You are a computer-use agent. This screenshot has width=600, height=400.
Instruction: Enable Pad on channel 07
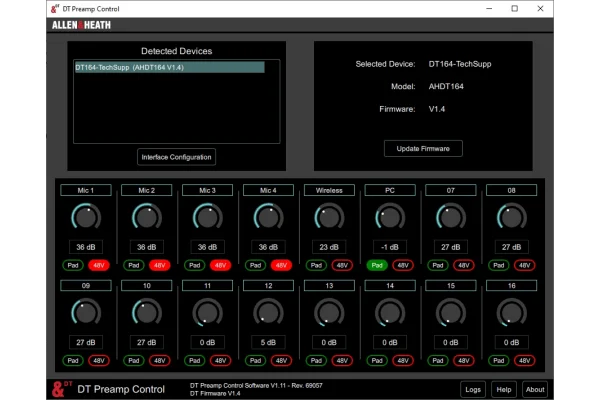[x=438, y=265]
